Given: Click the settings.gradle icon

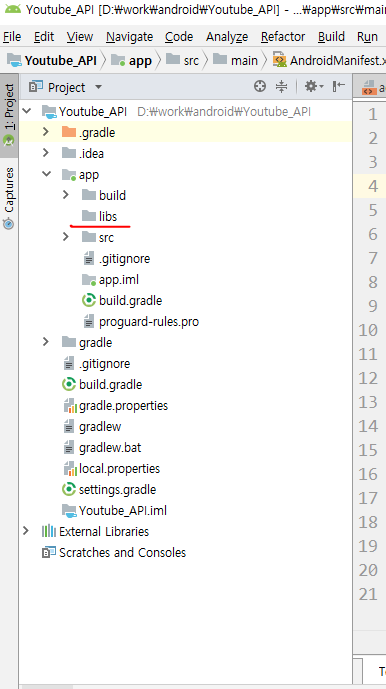Looking at the screenshot, I should click(x=69, y=489).
